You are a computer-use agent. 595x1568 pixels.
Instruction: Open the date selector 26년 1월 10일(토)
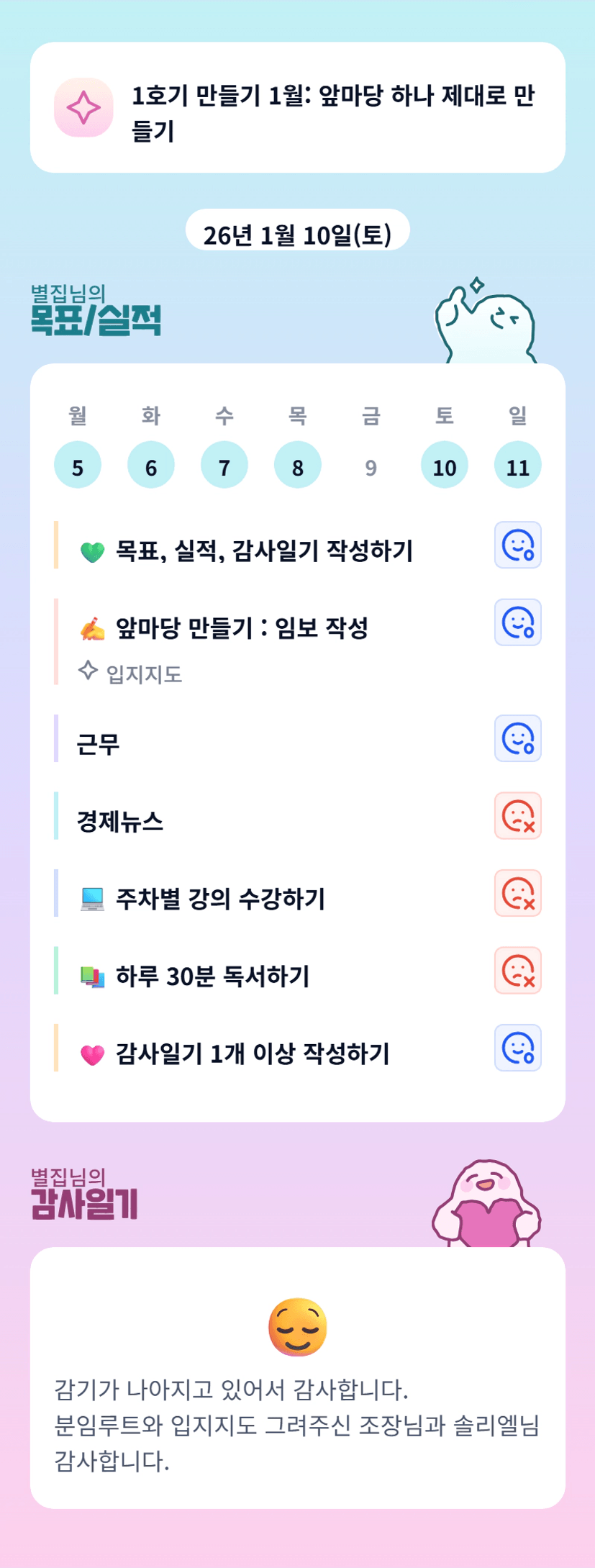pyautogui.click(x=297, y=234)
